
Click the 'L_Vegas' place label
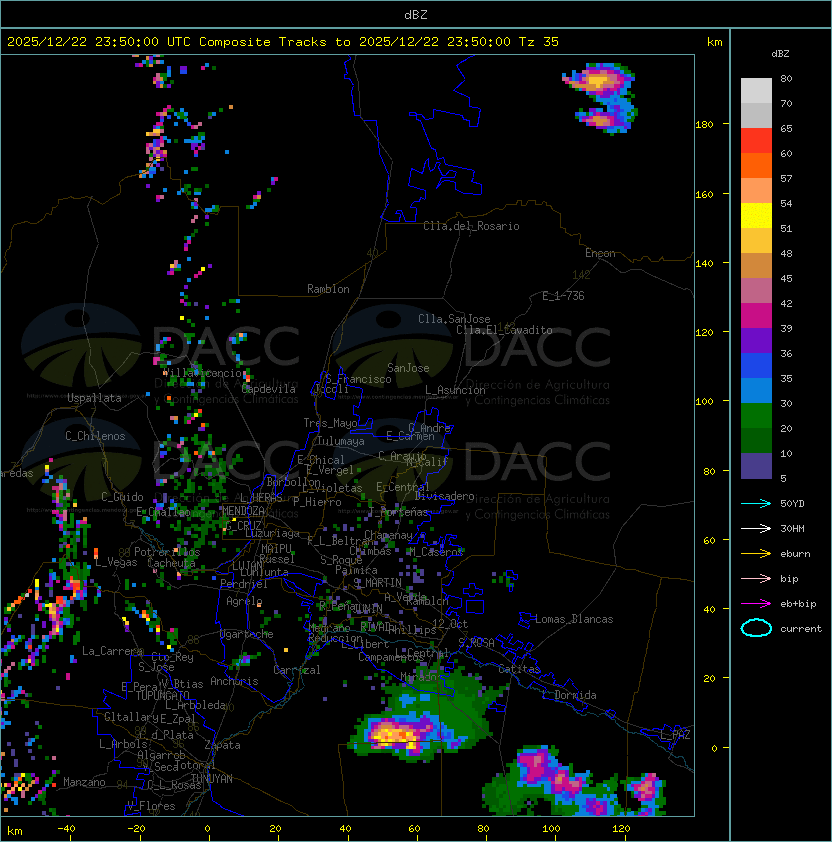coord(116,563)
